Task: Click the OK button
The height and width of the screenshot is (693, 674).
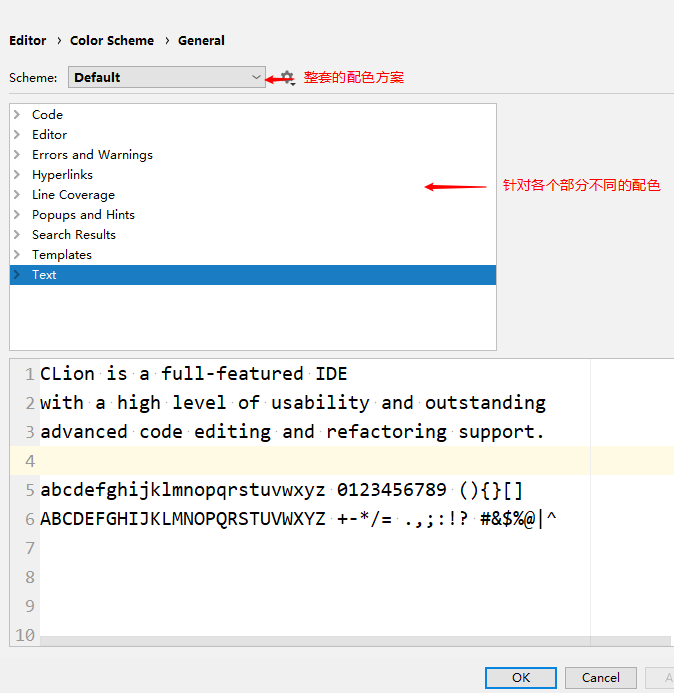Action: (520, 677)
